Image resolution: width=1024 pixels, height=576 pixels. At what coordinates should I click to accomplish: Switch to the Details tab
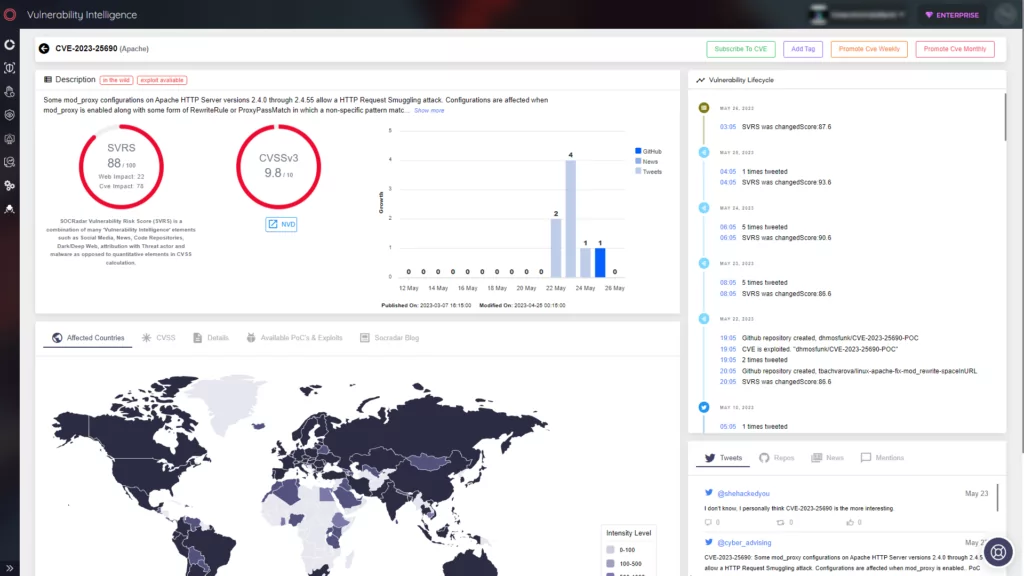211,338
